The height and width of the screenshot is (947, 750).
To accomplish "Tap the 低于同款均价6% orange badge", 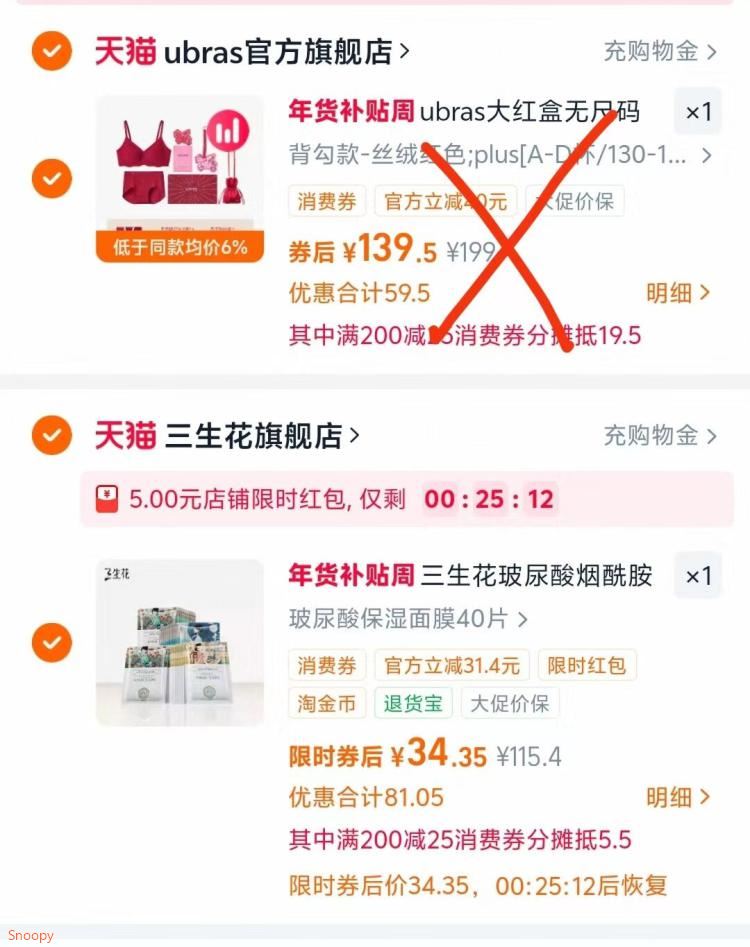I will click(x=180, y=247).
